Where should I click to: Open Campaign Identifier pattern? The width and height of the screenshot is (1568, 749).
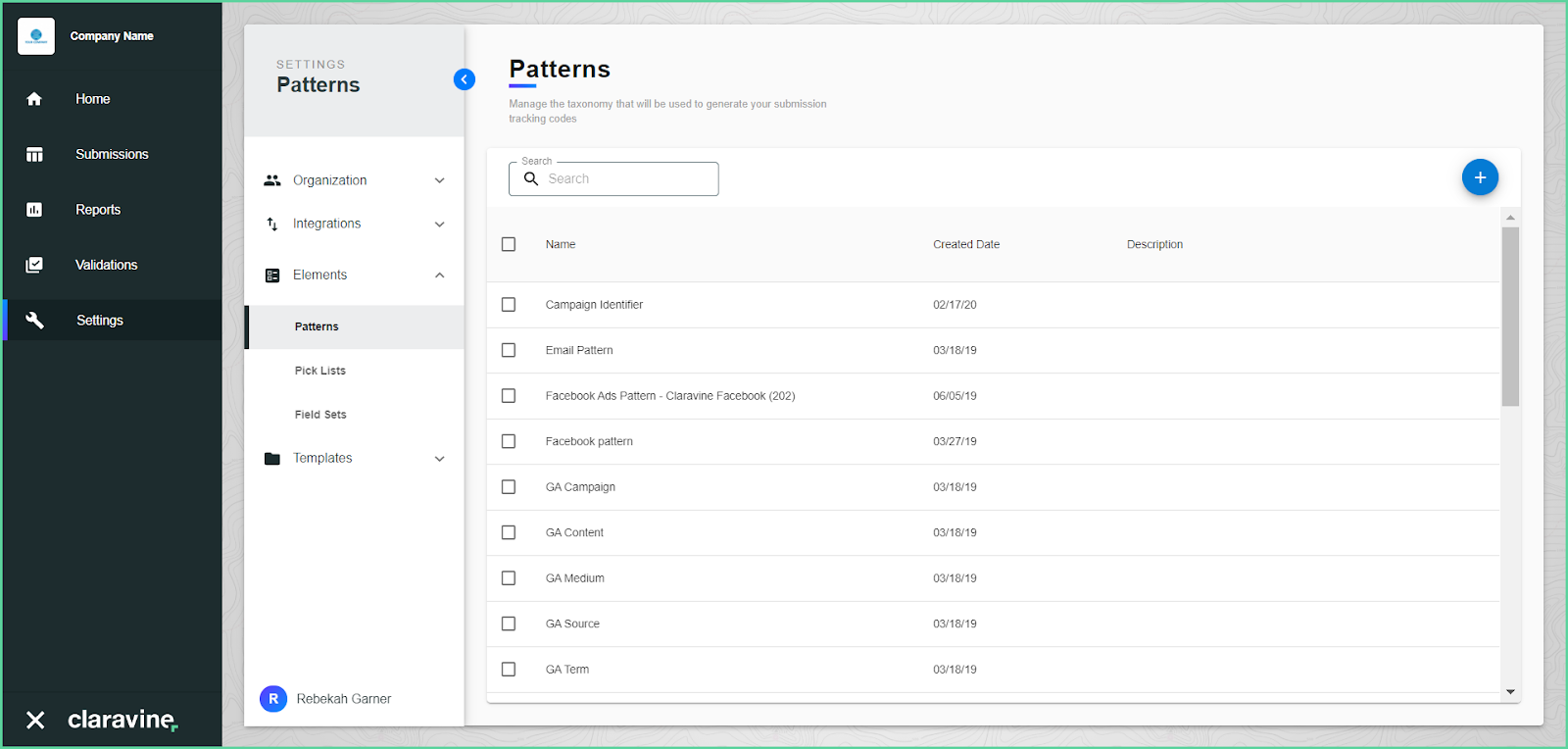pyautogui.click(x=594, y=305)
